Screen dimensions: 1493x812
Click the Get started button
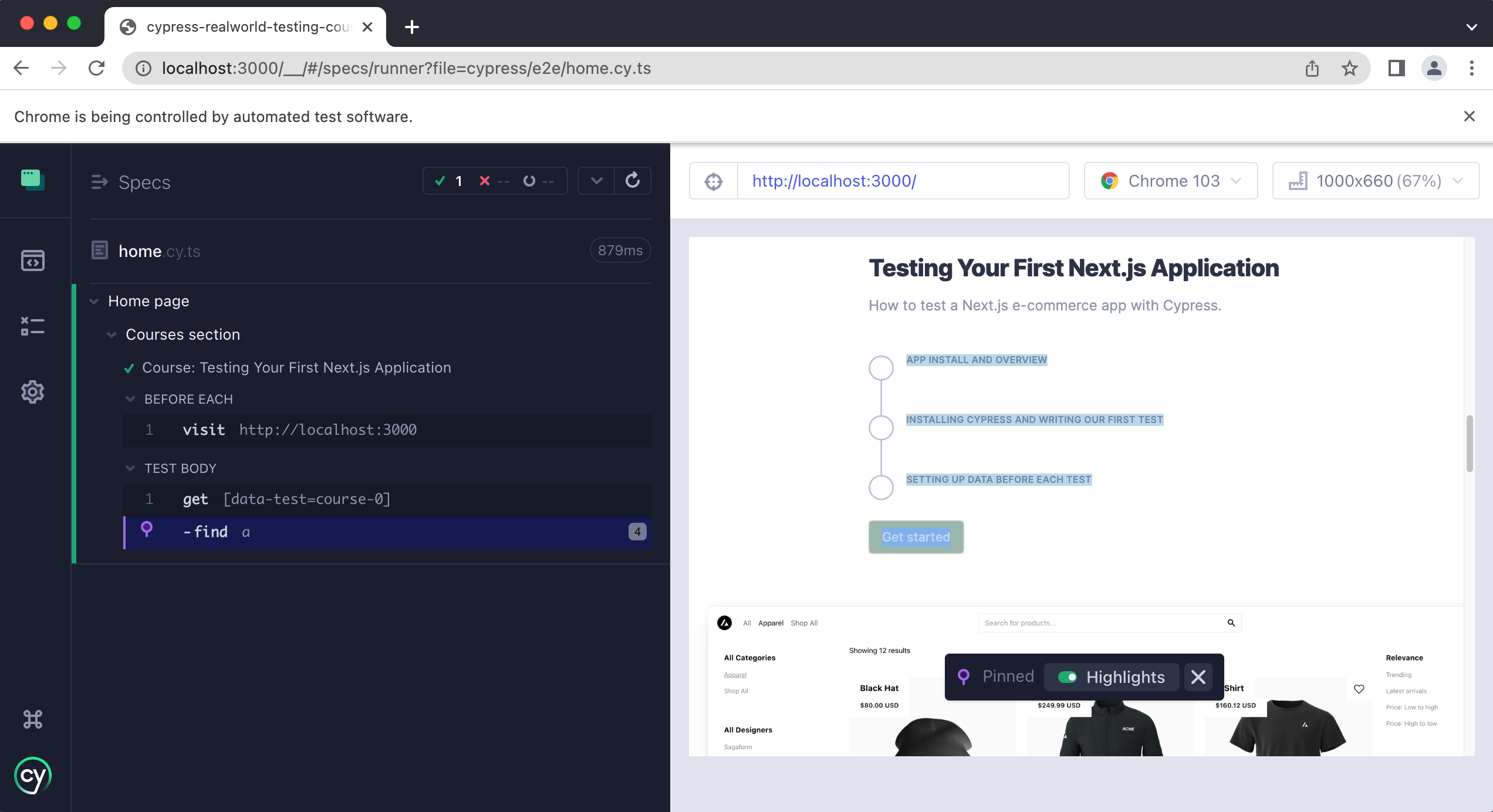(916, 537)
